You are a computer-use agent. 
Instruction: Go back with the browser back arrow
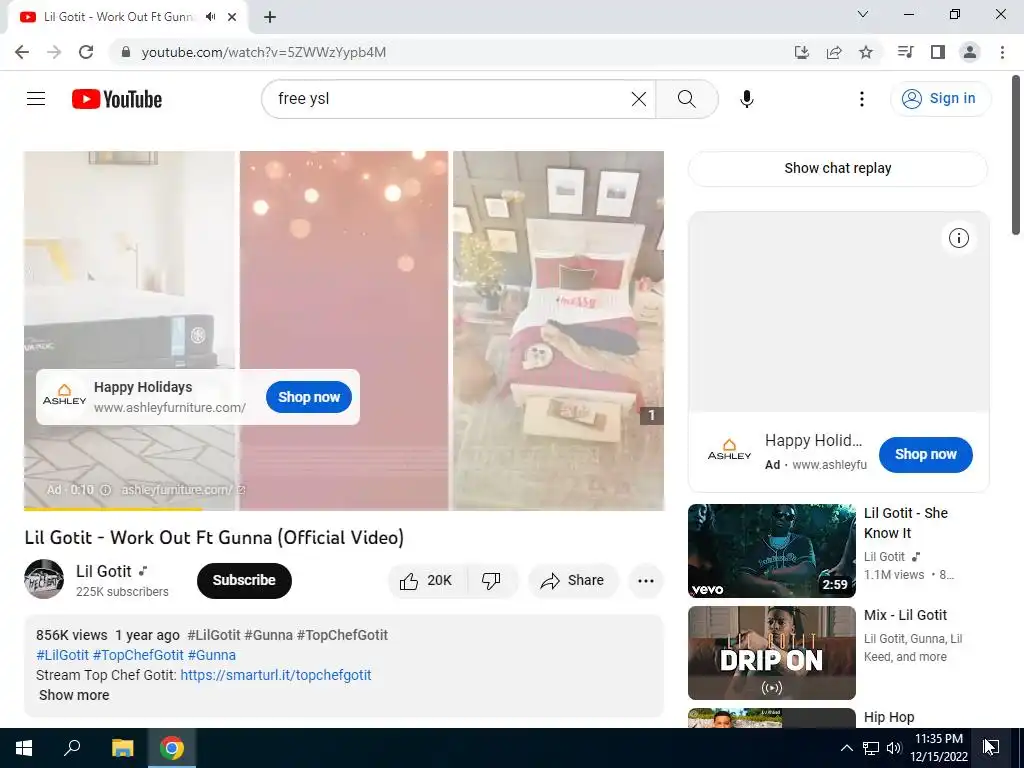(x=22, y=52)
